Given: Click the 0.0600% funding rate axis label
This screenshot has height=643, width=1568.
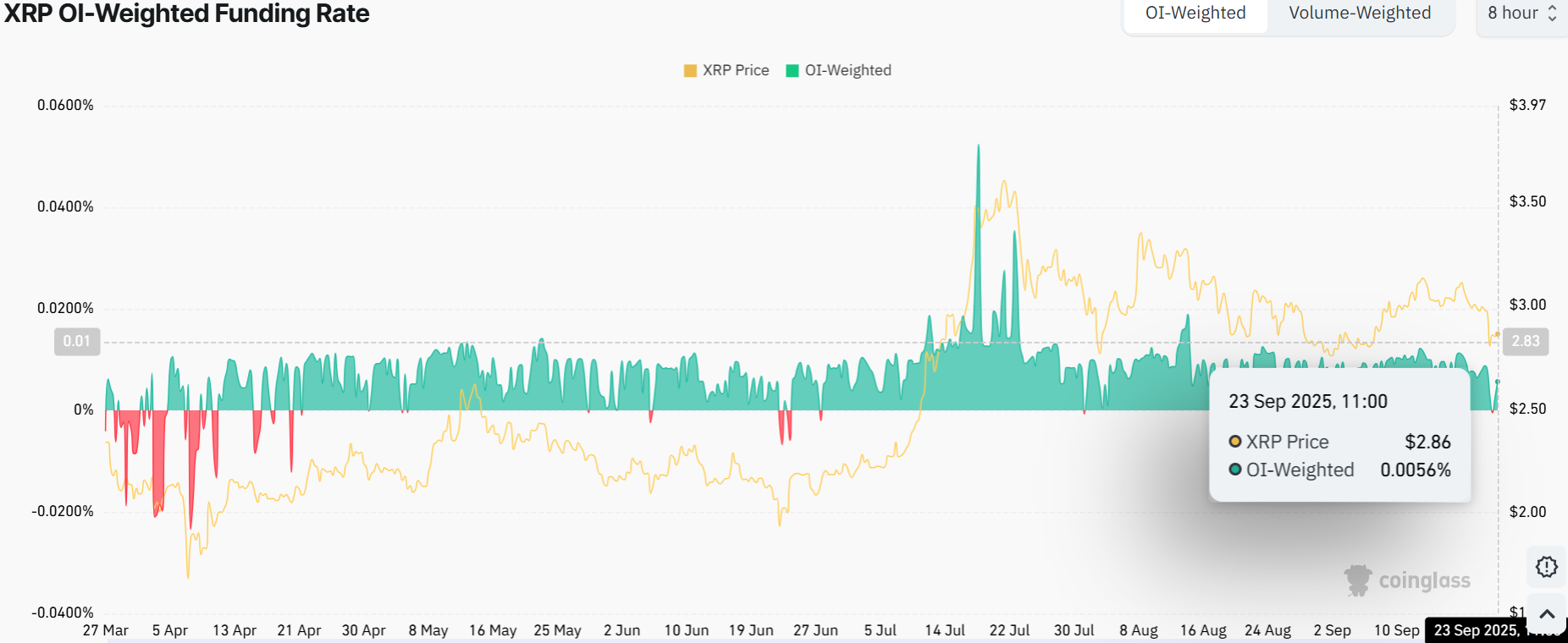Looking at the screenshot, I should (65, 105).
